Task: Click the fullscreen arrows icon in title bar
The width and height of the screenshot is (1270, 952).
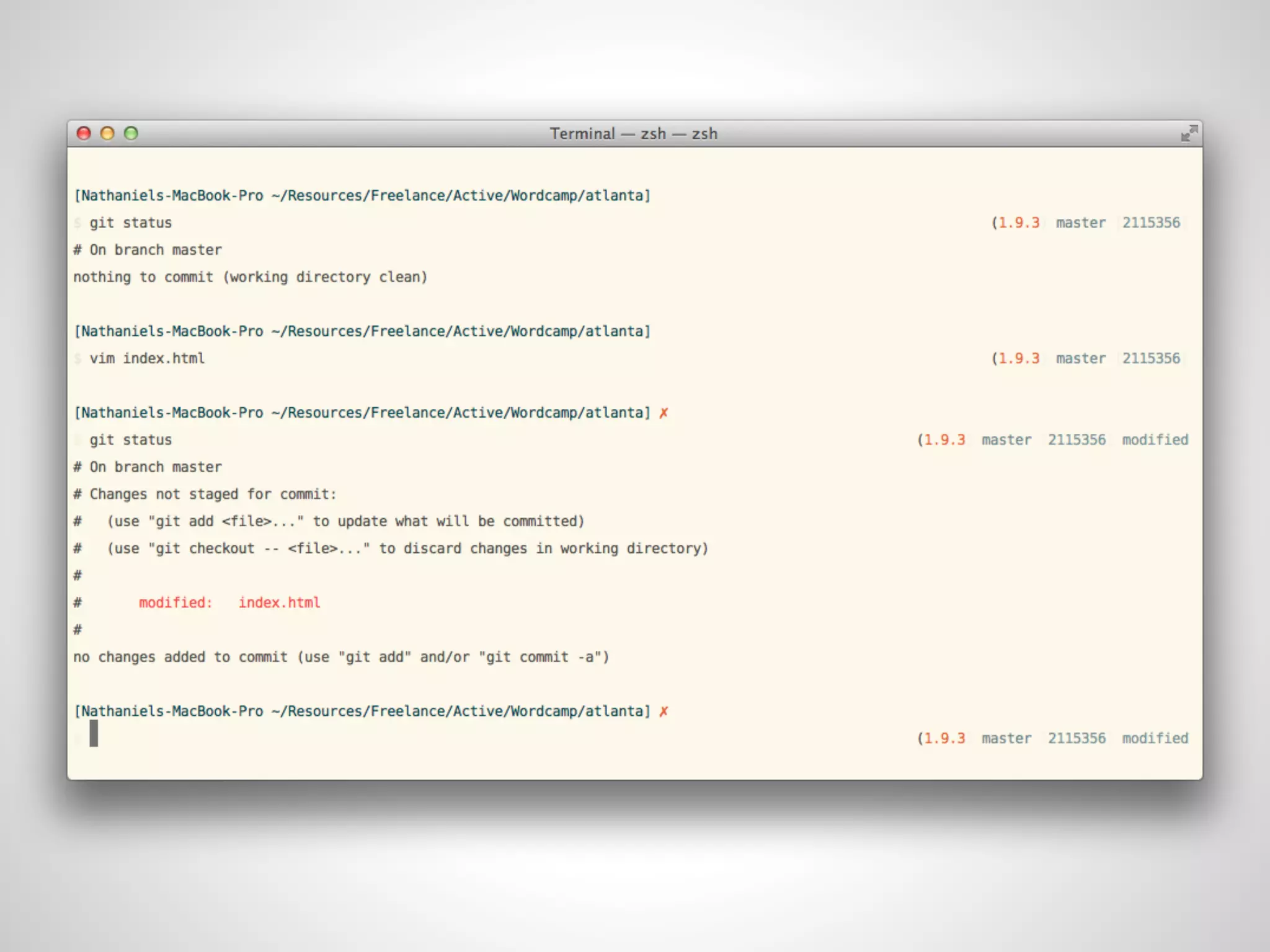Action: (x=1188, y=133)
